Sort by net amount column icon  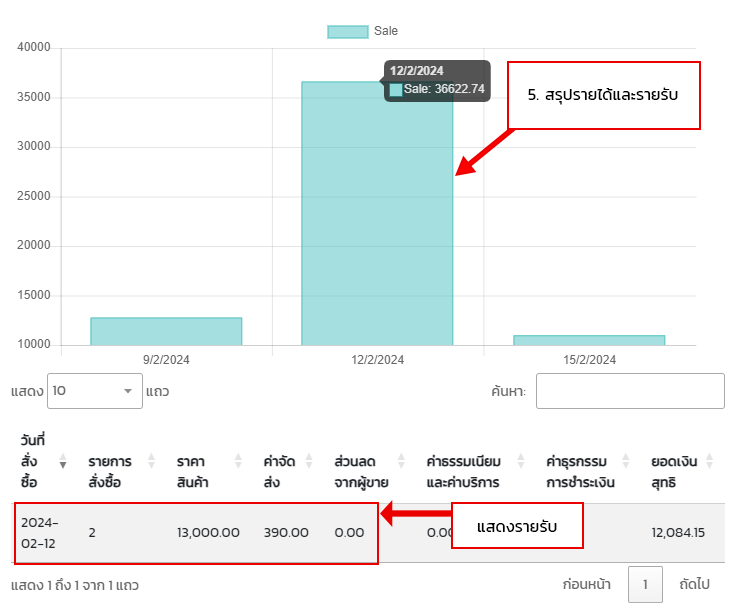[709, 461]
